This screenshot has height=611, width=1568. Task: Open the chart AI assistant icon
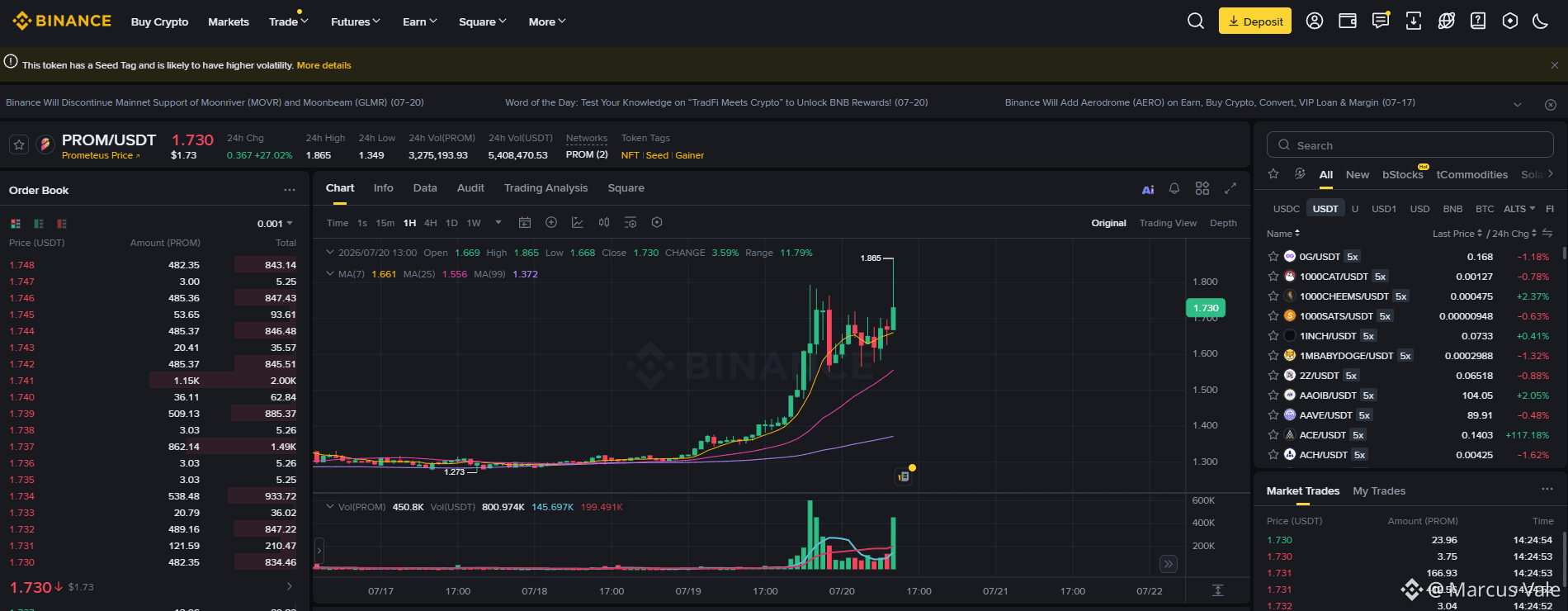[1148, 189]
